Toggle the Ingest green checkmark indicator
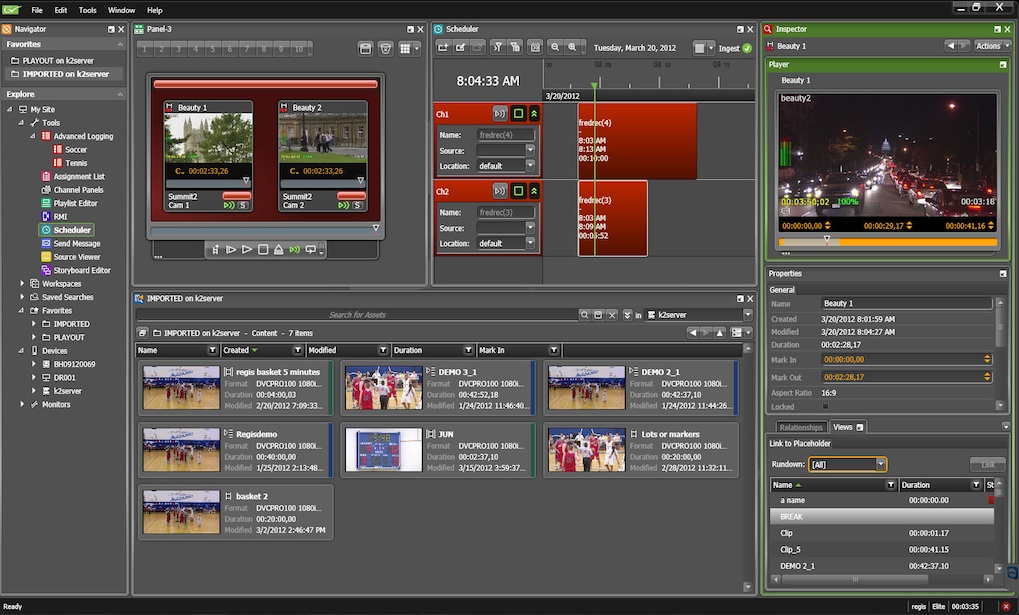Viewport: 1019px width, 615px height. [x=747, y=48]
